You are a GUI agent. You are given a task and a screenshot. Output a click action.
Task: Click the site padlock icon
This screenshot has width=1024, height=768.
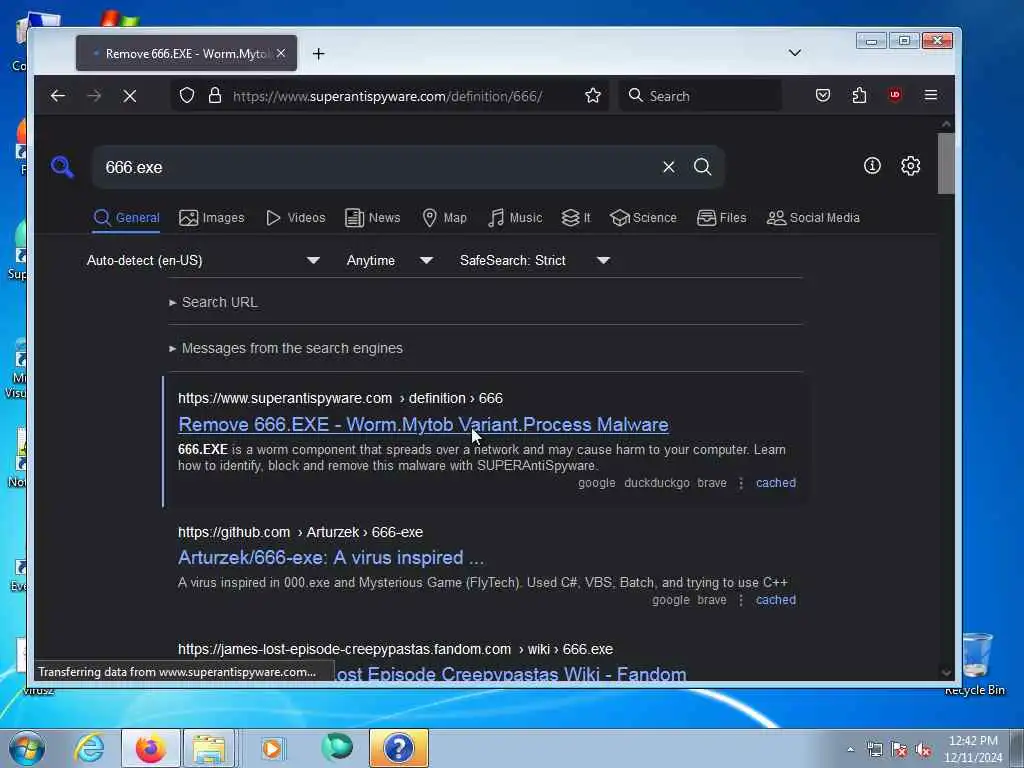coord(214,96)
